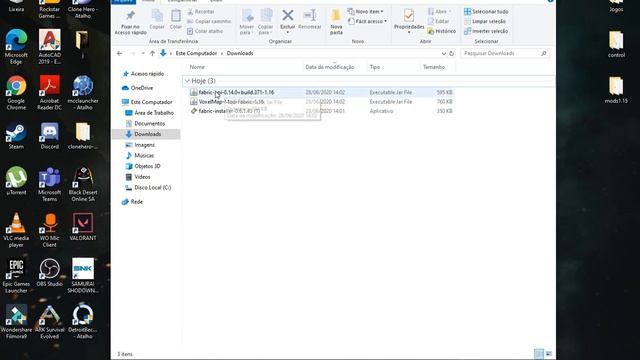The width and height of the screenshot is (640, 360).
Task: Click the Editar ribbon option
Action: coord(438,21)
